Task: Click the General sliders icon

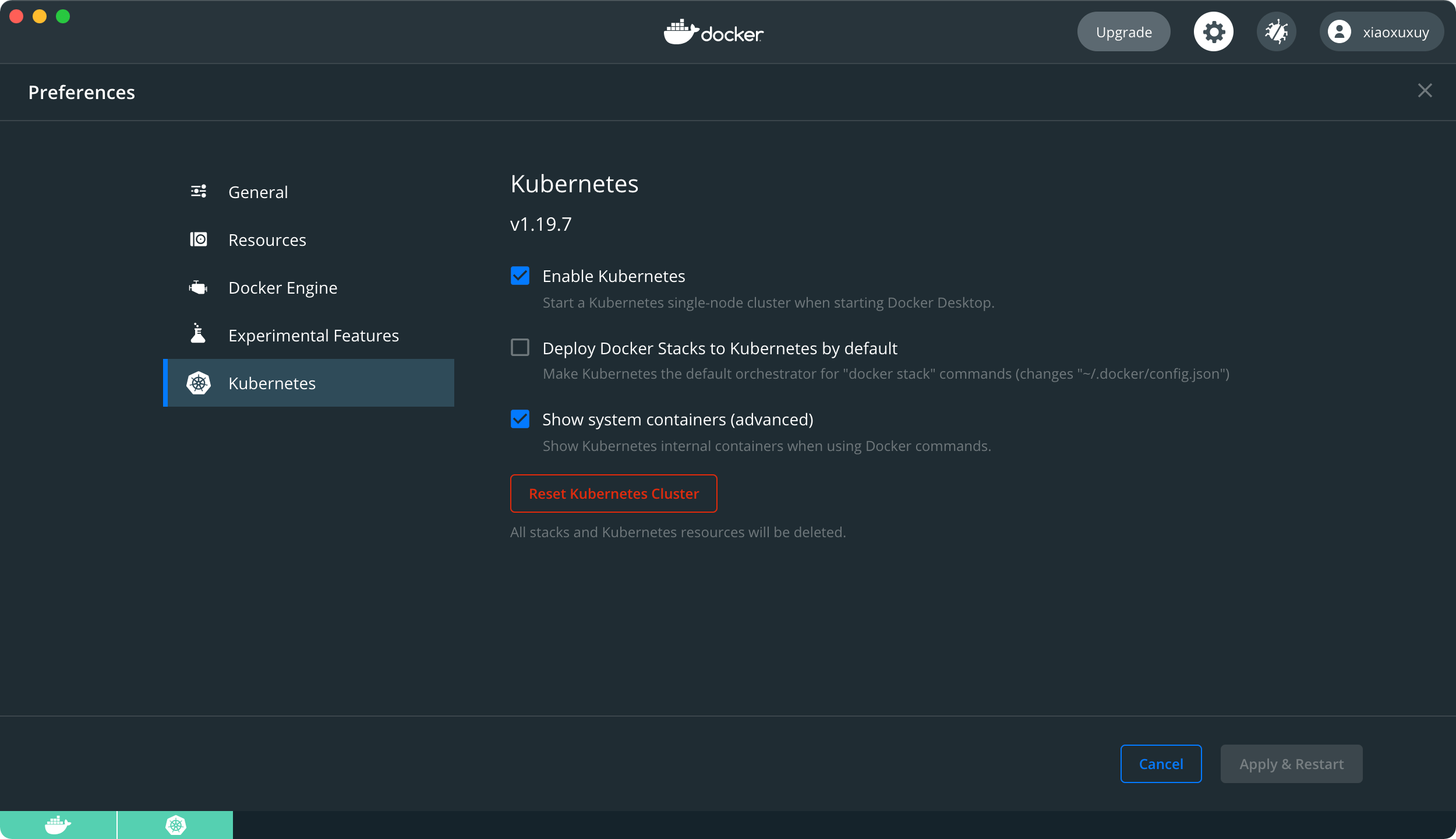Action: pos(199,192)
